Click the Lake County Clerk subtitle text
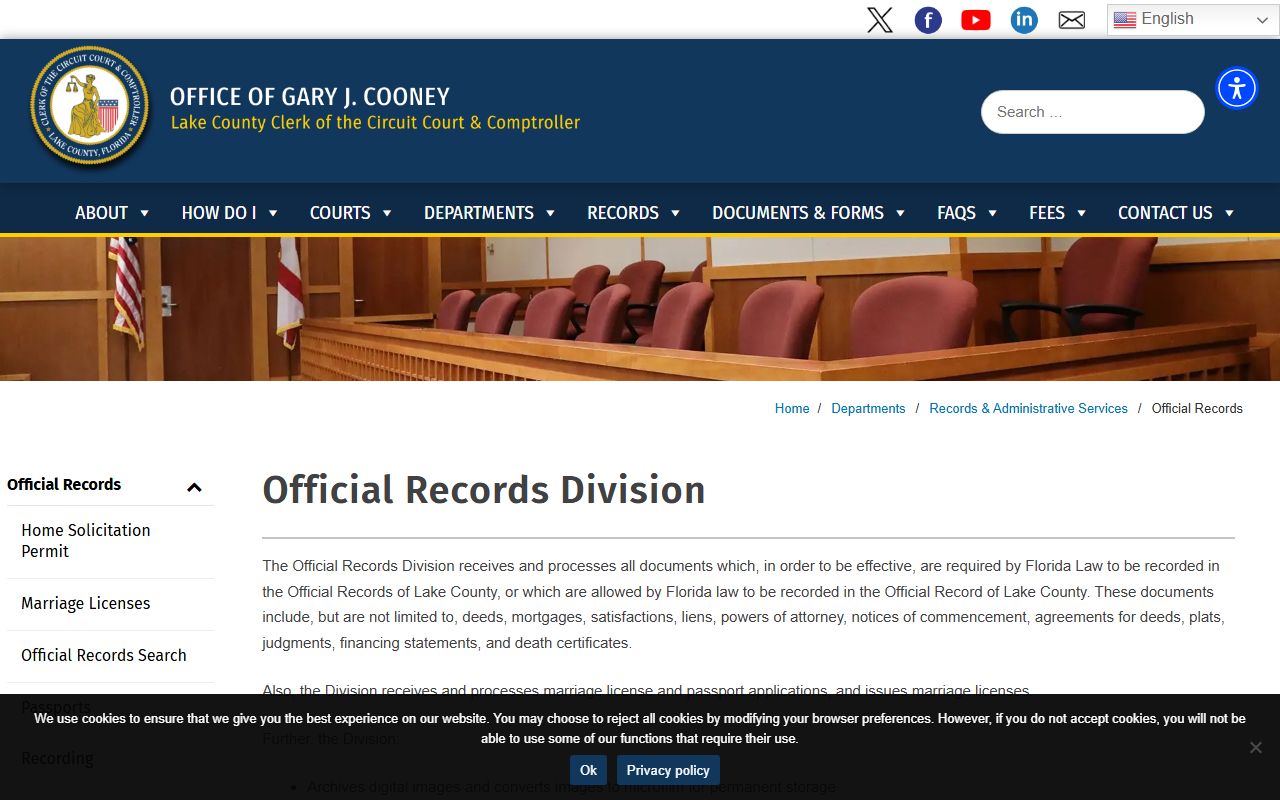 [375, 122]
